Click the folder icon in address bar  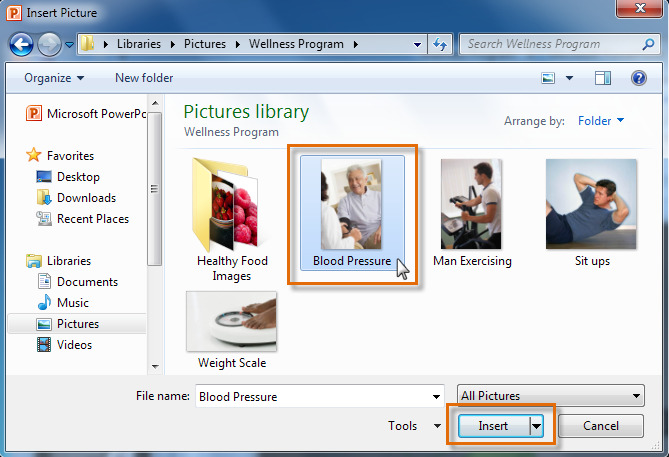pyautogui.click(x=87, y=44)
